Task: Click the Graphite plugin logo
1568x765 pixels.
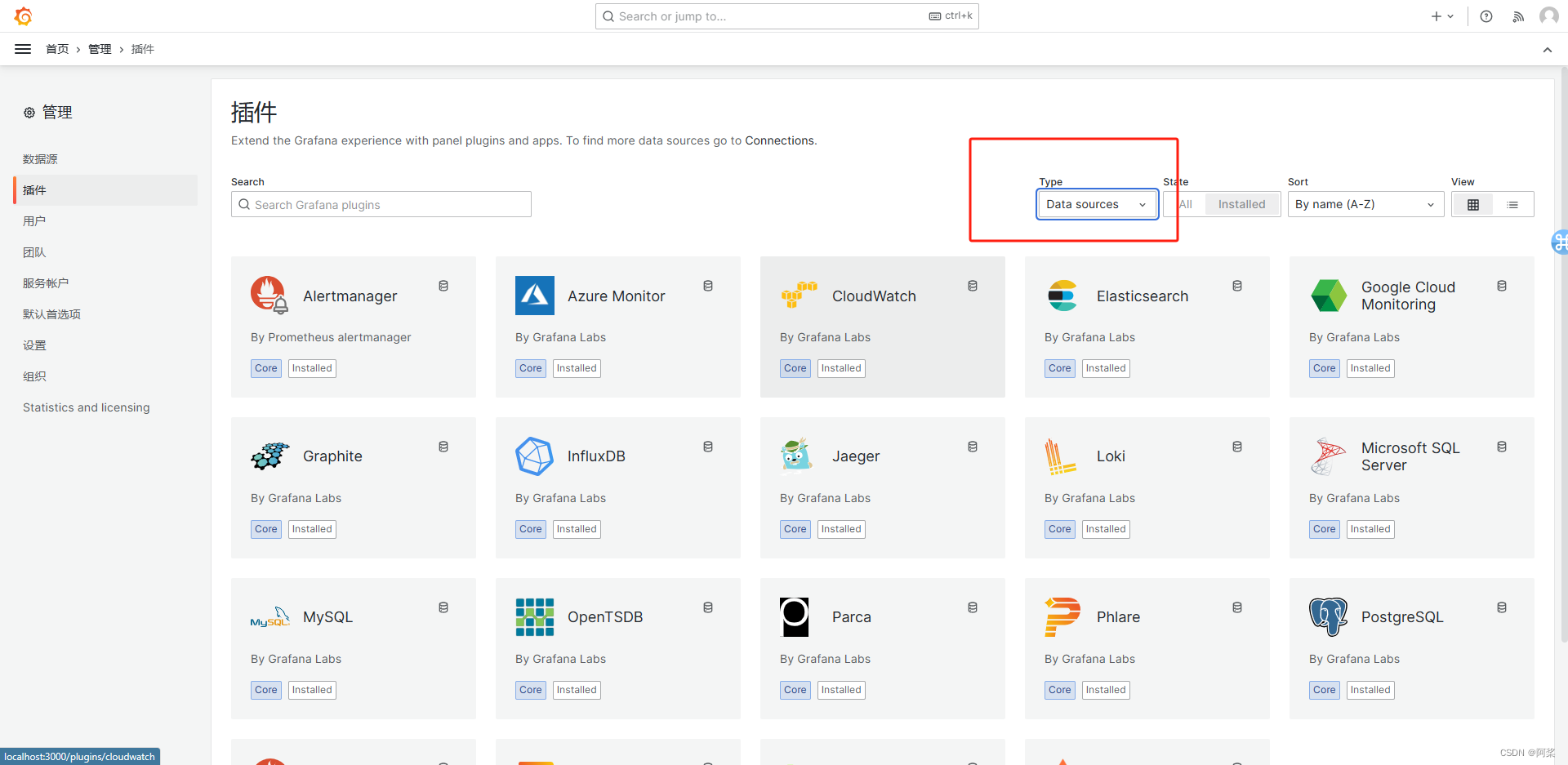Action: tap(270, 456)
